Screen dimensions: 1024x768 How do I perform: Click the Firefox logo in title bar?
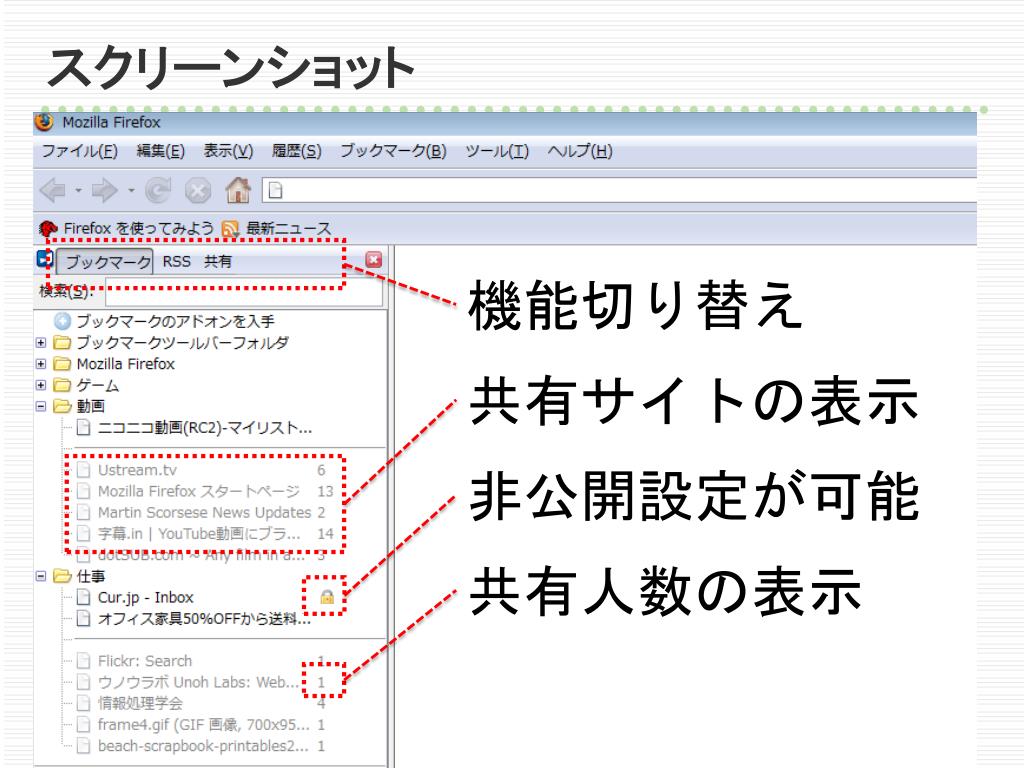coord(44,122)
